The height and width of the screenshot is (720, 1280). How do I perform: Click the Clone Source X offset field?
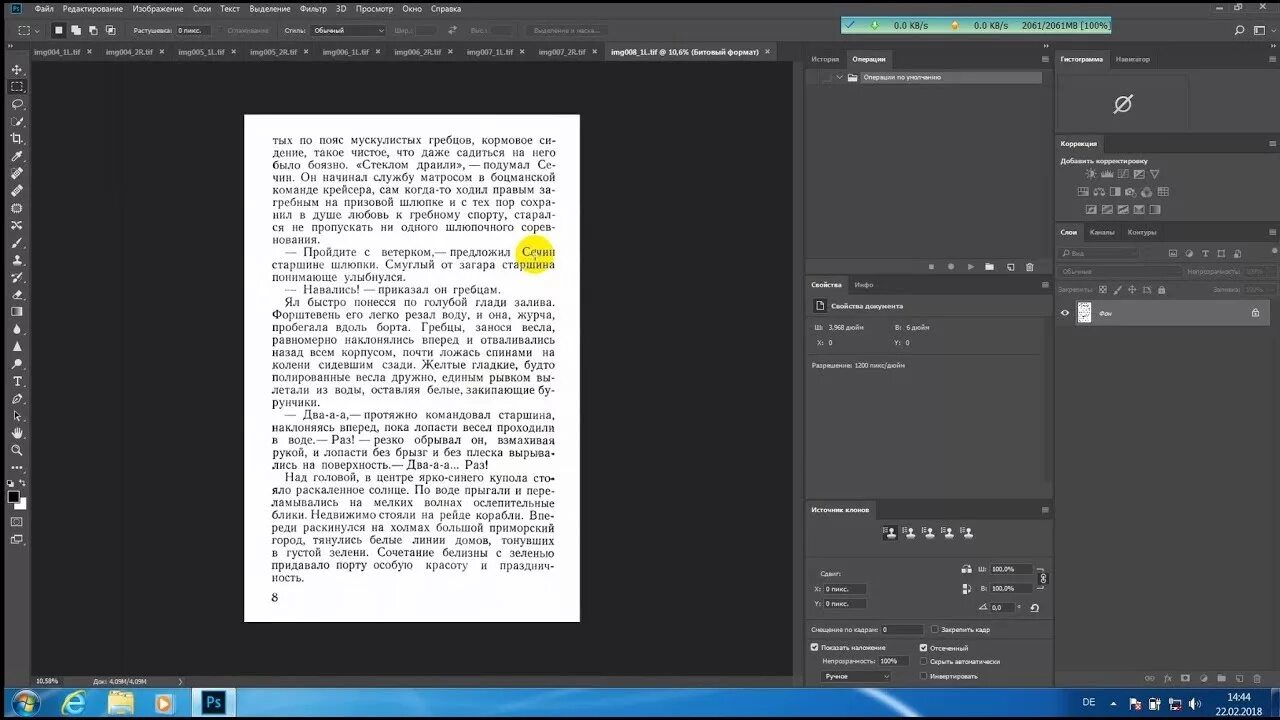[x=845, y=589]
